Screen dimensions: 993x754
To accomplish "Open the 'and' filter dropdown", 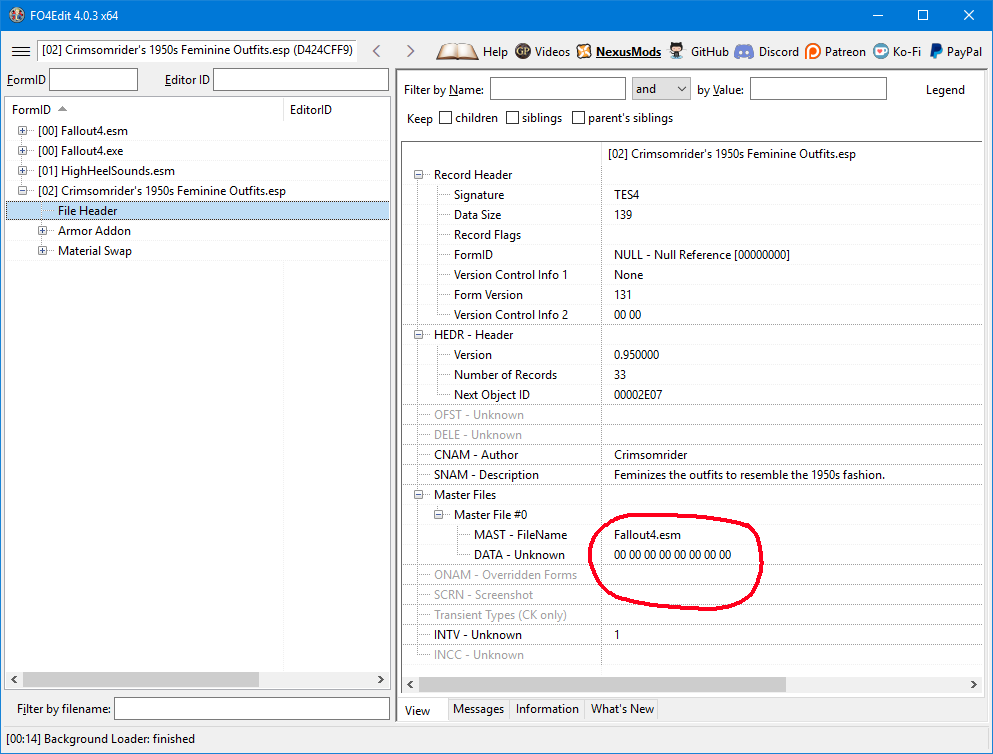I will click(661, 89).
